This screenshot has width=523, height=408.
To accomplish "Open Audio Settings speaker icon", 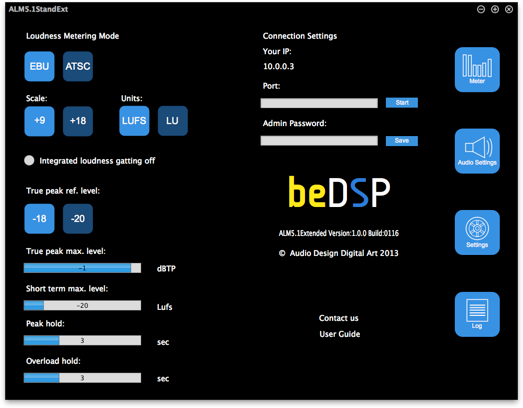I will (477, 151).
